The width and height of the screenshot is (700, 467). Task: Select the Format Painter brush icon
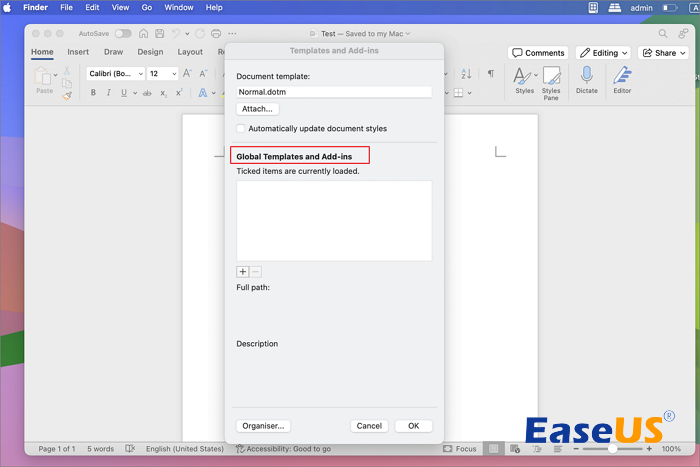[67, 96]
